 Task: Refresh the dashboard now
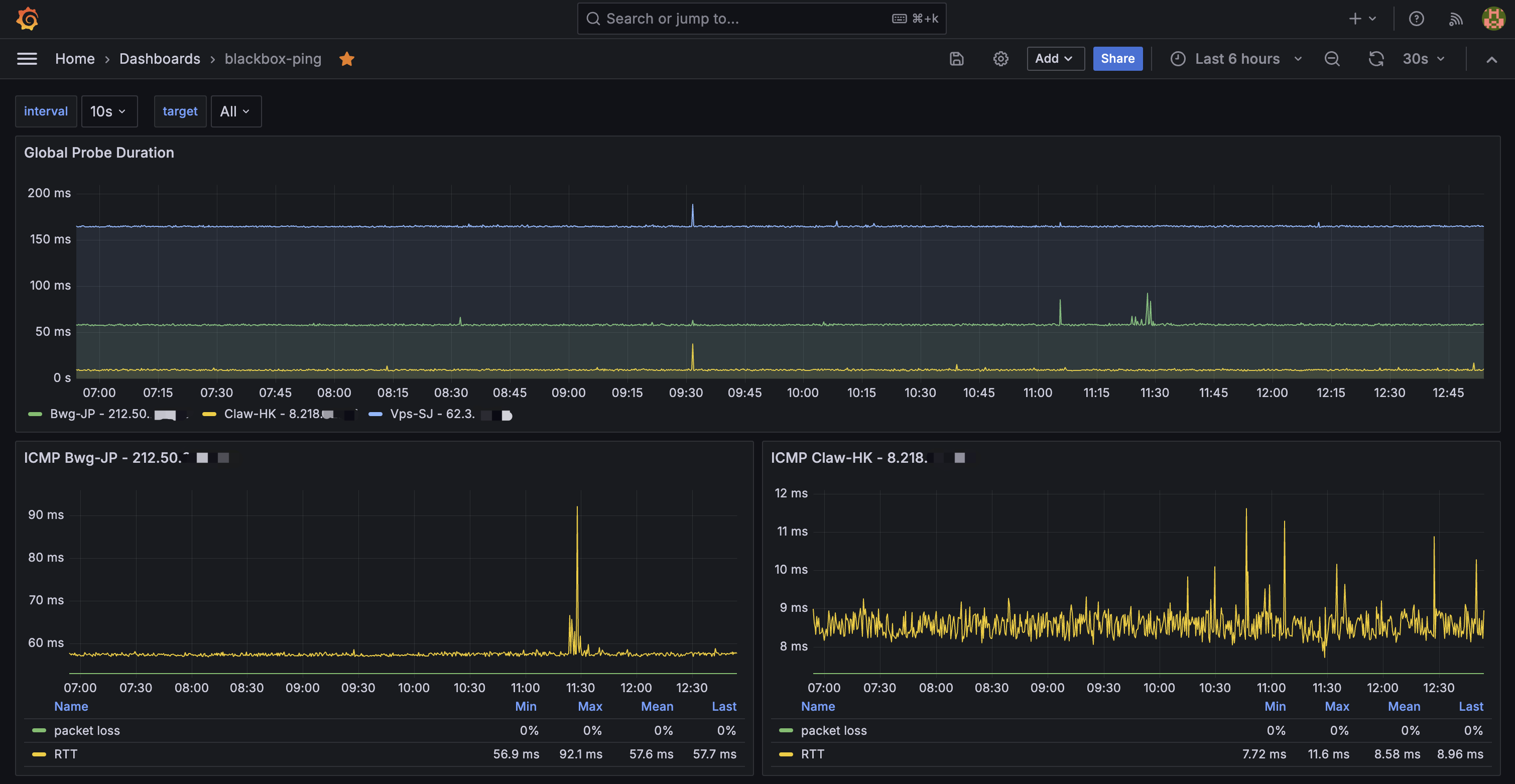point(1376,59)
